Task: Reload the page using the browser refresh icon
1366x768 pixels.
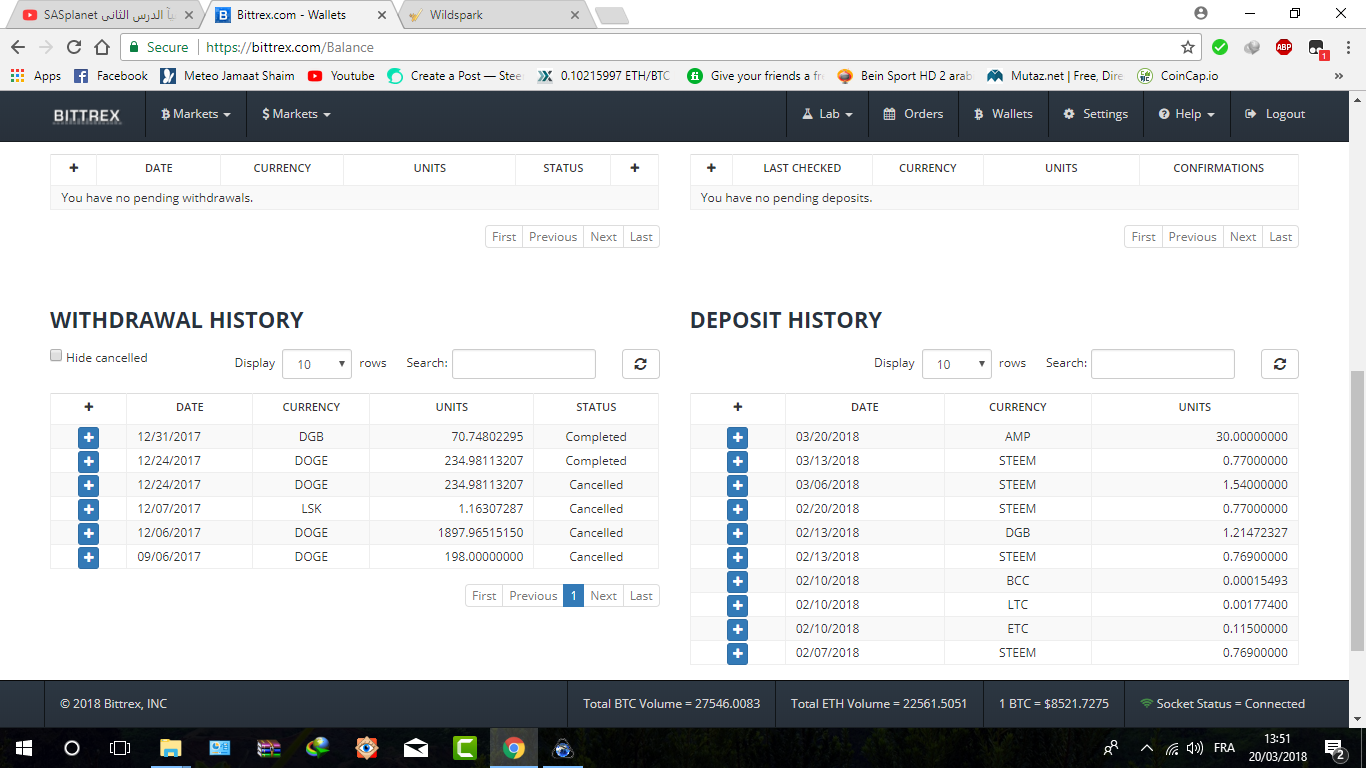Action: coord(73,47)
